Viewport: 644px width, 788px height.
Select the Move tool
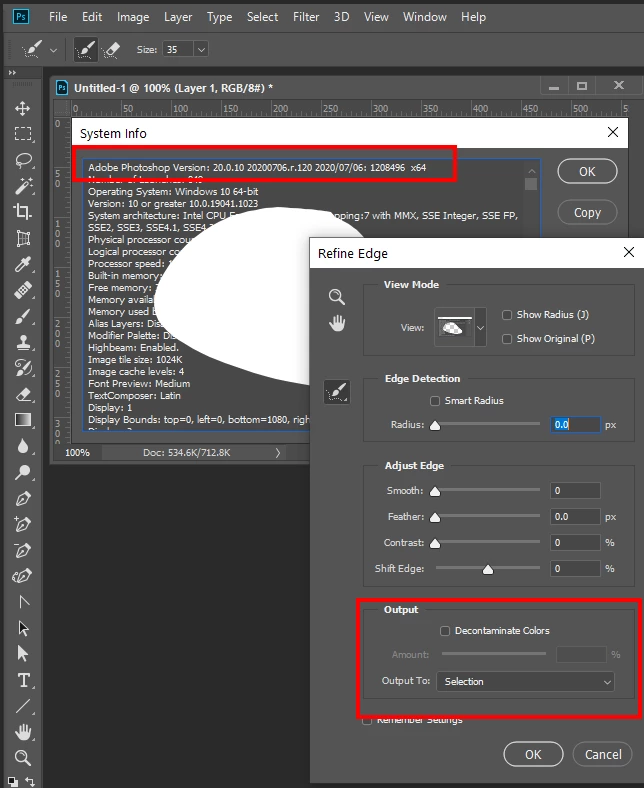23,109
